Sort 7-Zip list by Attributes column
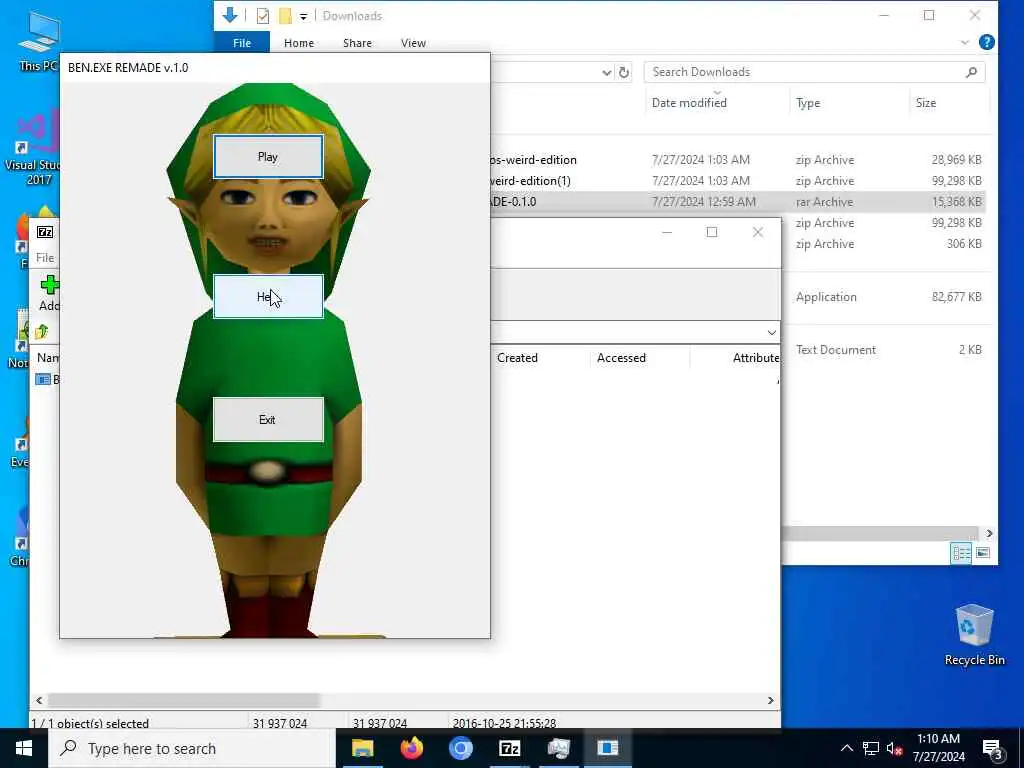Image resolution: width=1024 pixels, height=768 pixels. (x=756, y=358)
